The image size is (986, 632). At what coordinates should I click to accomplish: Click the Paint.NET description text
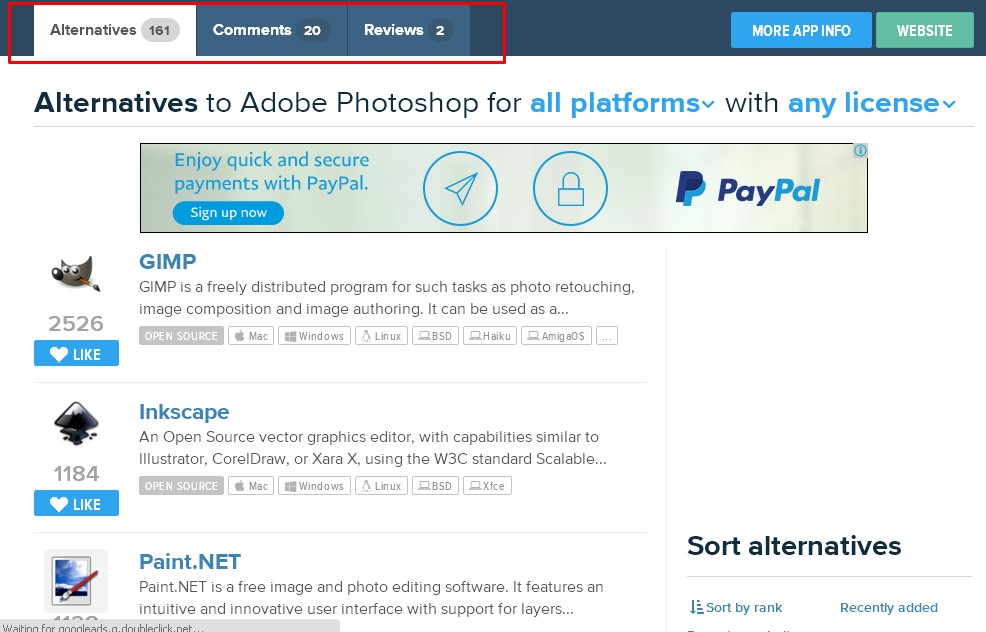(371, 598)
